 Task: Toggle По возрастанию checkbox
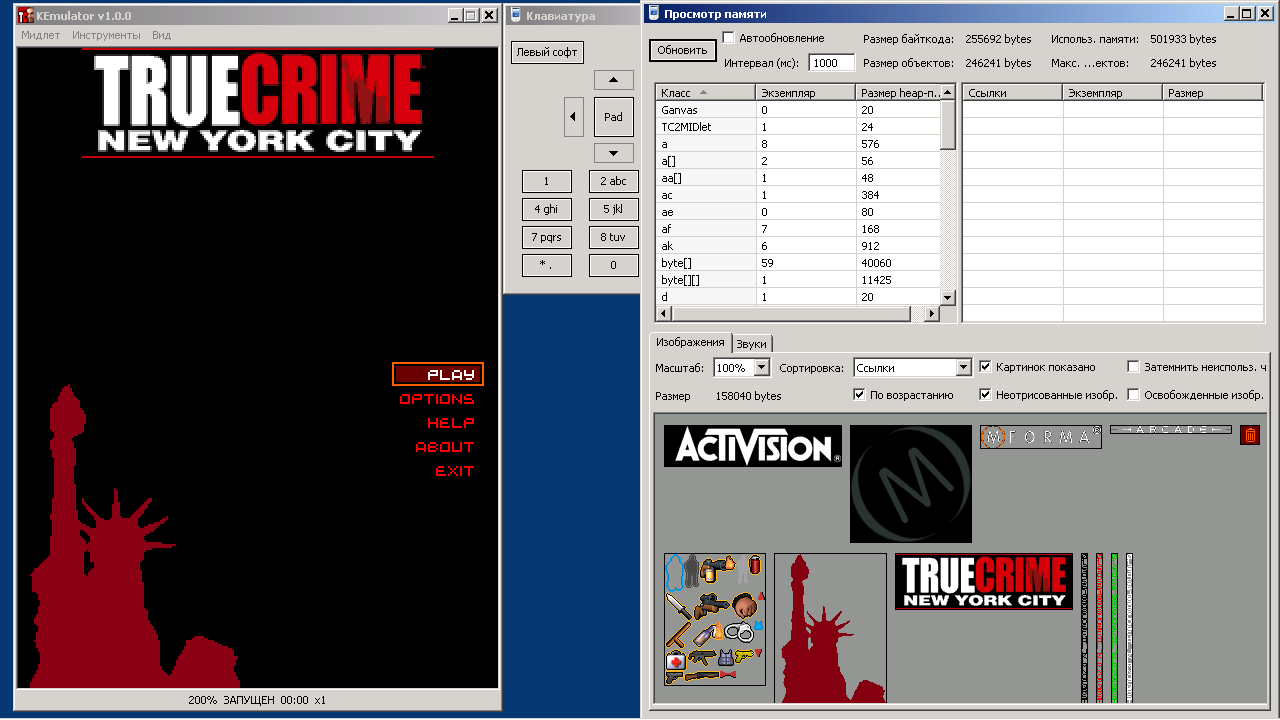pyautogui.click(x=860, y=395)
